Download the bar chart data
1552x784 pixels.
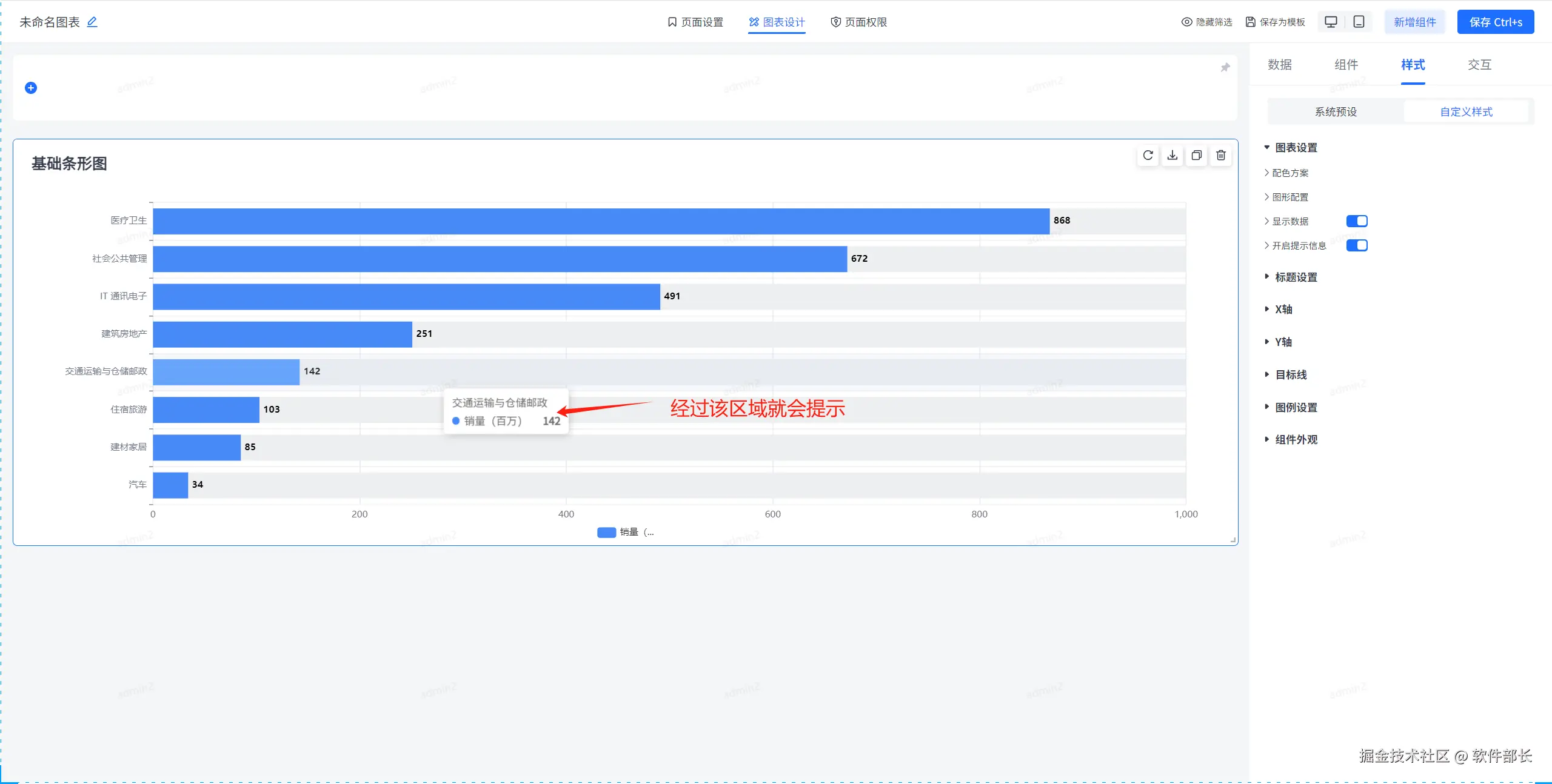(1172, 156)
